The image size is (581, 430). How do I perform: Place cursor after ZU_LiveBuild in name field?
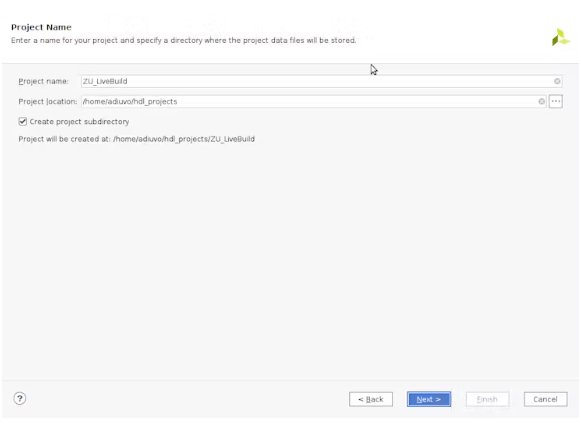(128, 81)
